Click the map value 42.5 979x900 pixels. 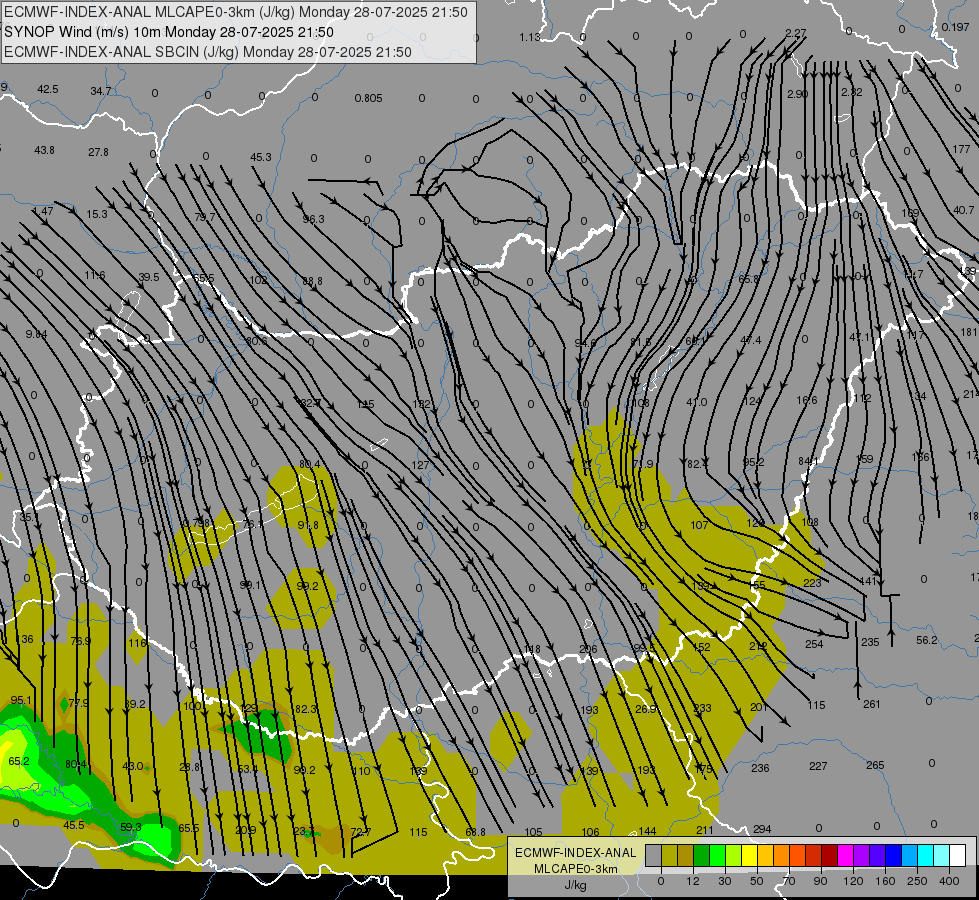(x=47, y=89)
